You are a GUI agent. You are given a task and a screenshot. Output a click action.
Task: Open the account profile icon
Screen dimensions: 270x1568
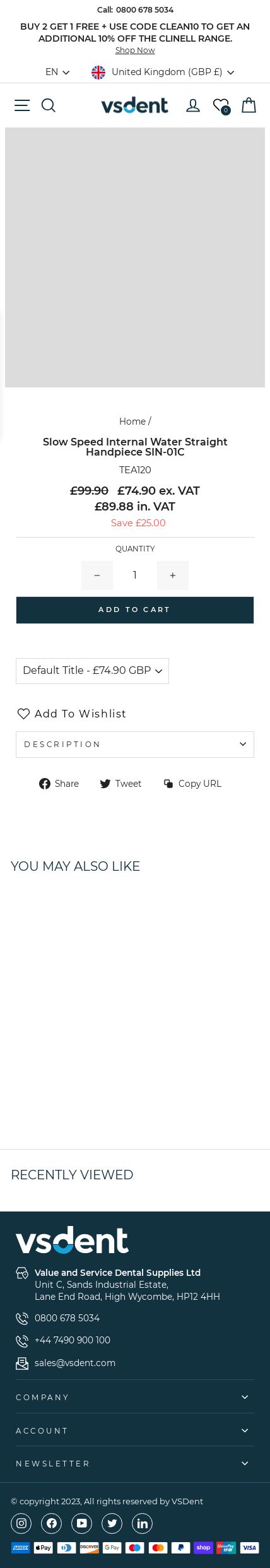click(x=193, y=105)
